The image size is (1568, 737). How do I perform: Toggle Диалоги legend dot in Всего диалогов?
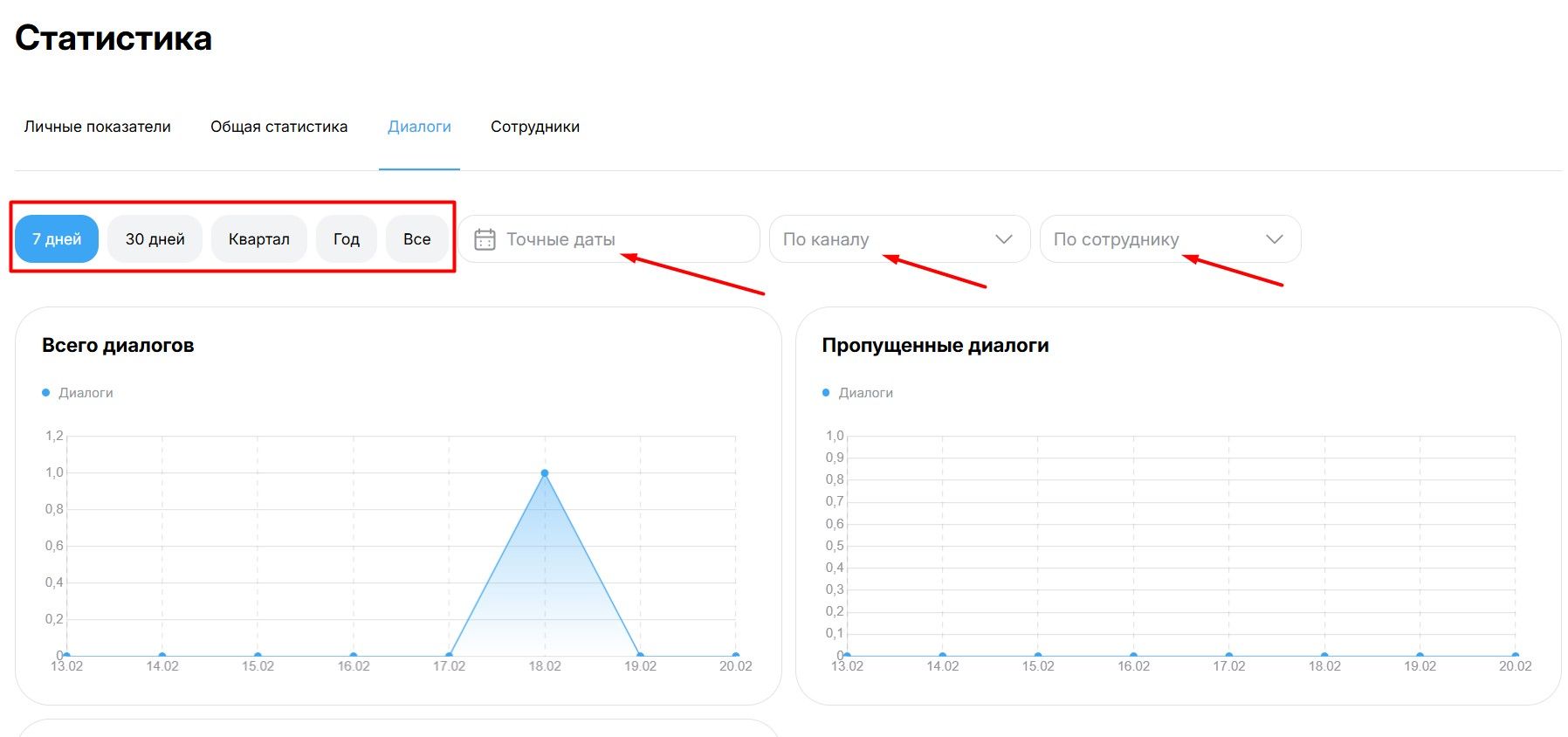tap(46, 393)
